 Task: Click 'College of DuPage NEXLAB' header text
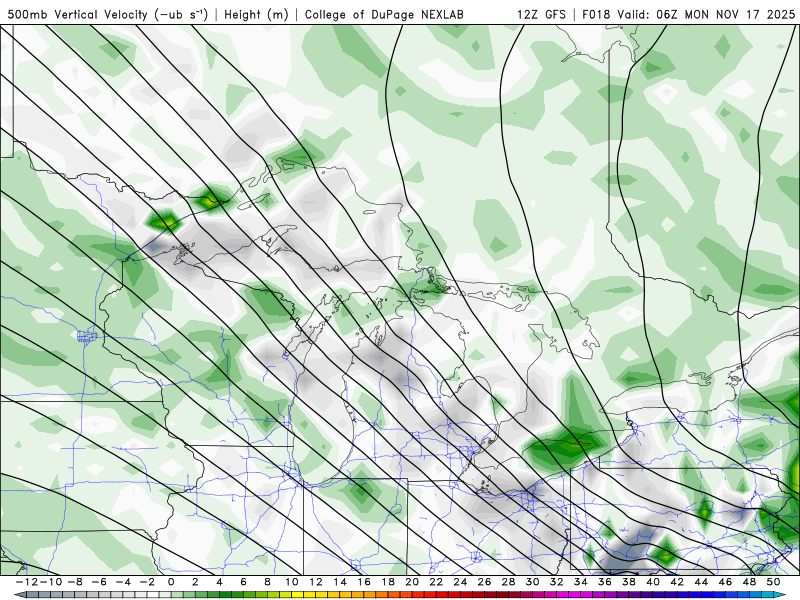384,14
